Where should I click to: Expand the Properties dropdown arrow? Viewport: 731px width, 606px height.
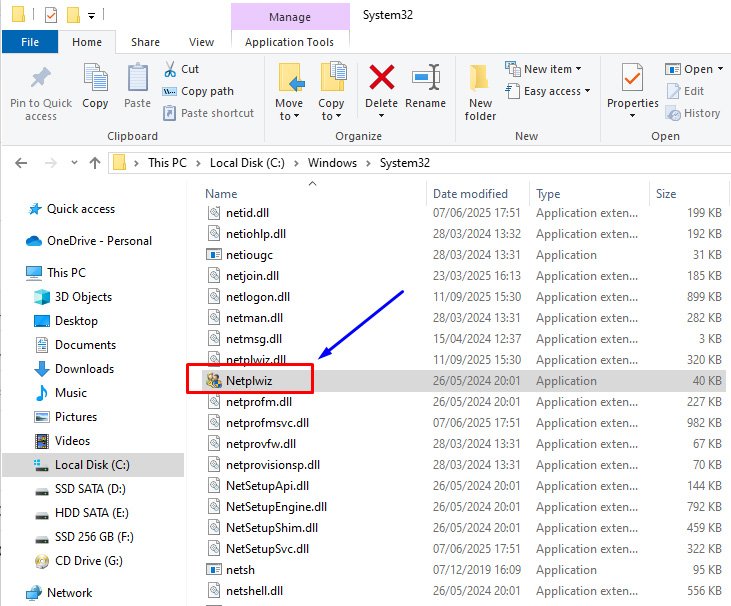(632, 116)
